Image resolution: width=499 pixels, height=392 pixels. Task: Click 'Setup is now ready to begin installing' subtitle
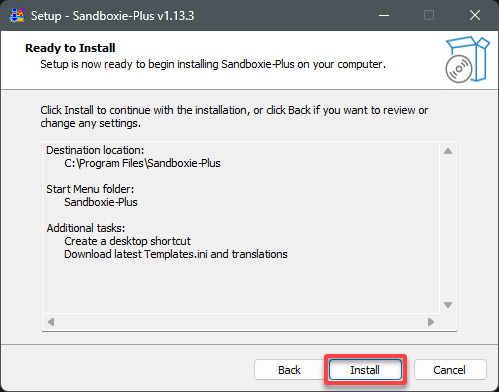213,64
